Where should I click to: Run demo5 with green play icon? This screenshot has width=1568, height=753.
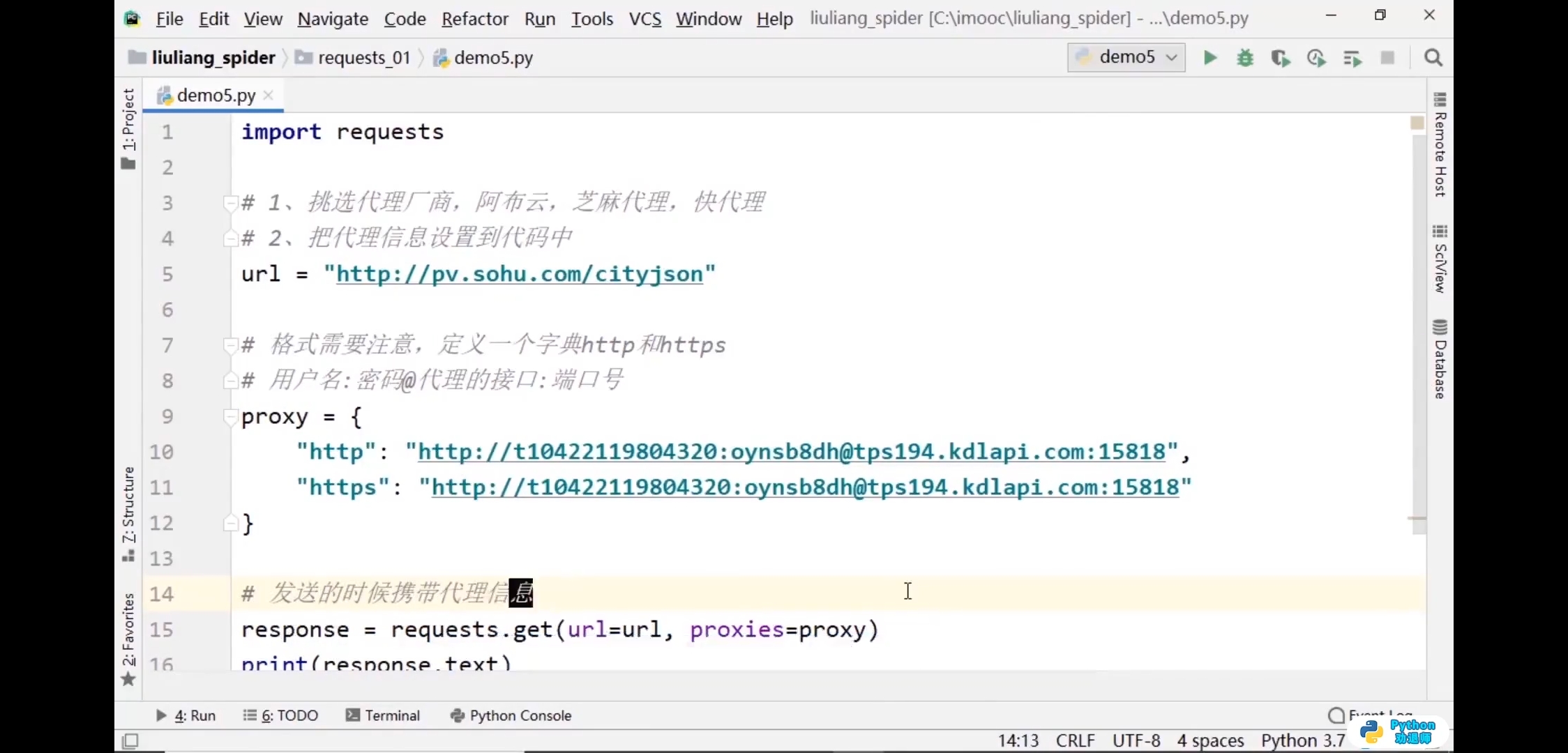coord(1210,58)
